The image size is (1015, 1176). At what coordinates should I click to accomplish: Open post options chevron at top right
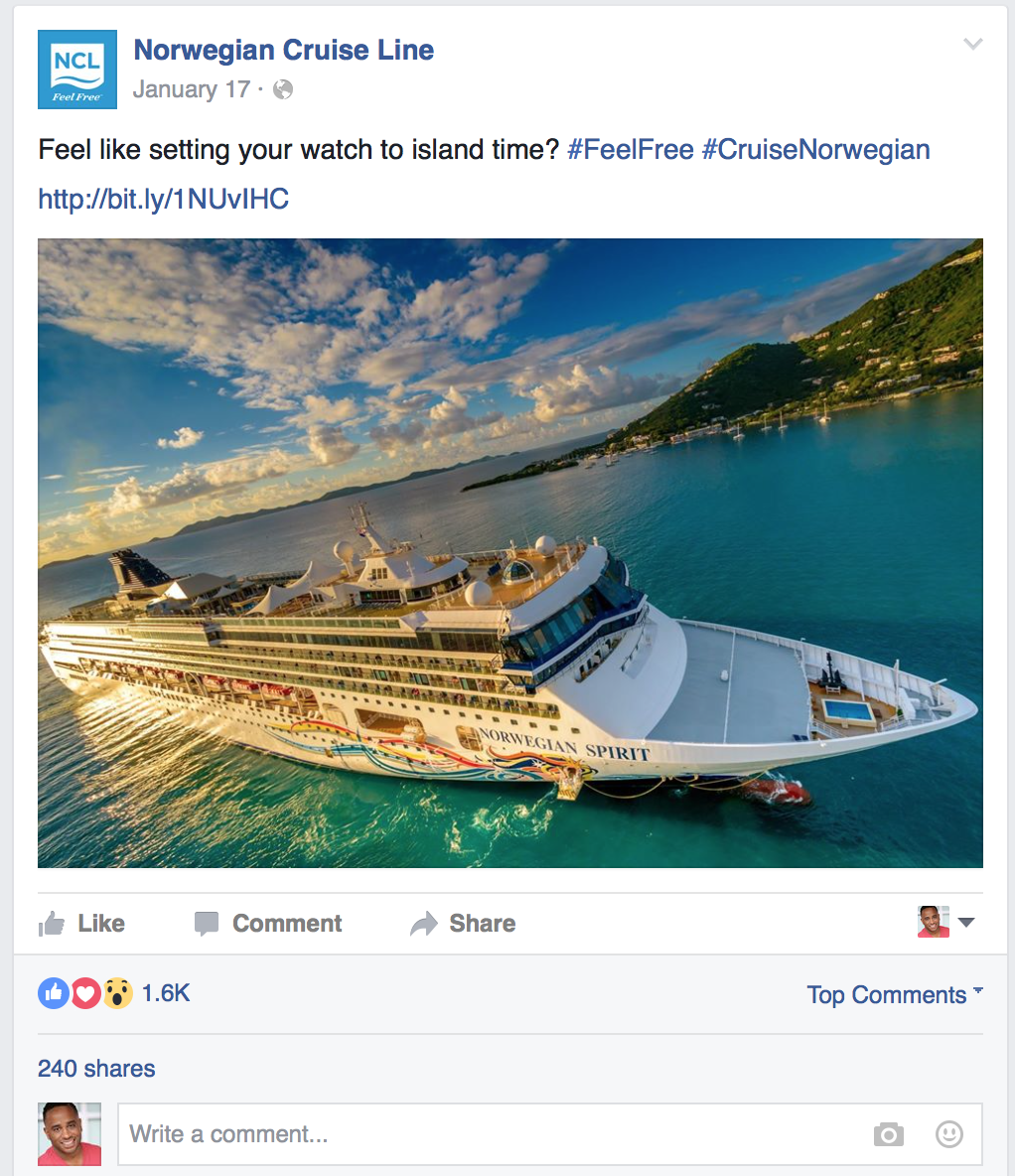pos(973,44)
